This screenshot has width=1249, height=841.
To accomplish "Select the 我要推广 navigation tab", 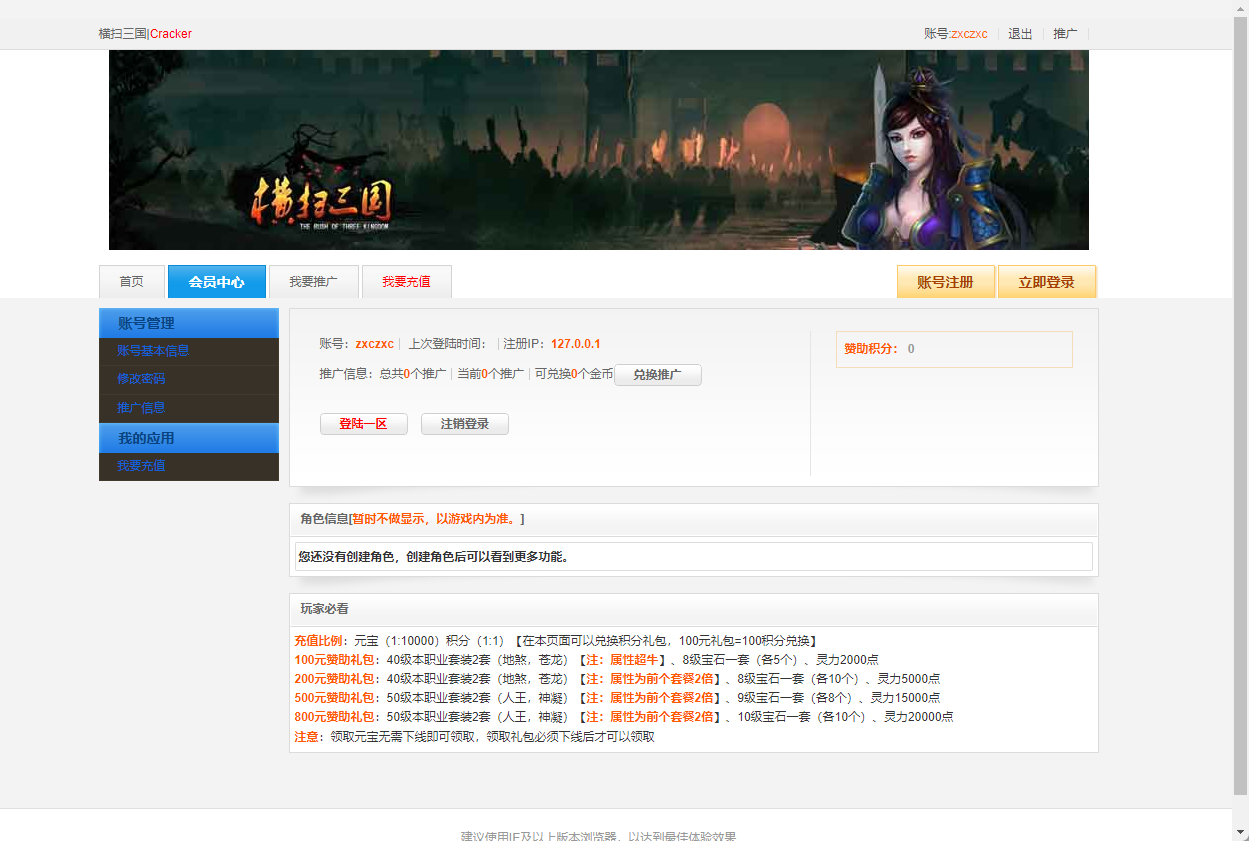I will point(313,282).
